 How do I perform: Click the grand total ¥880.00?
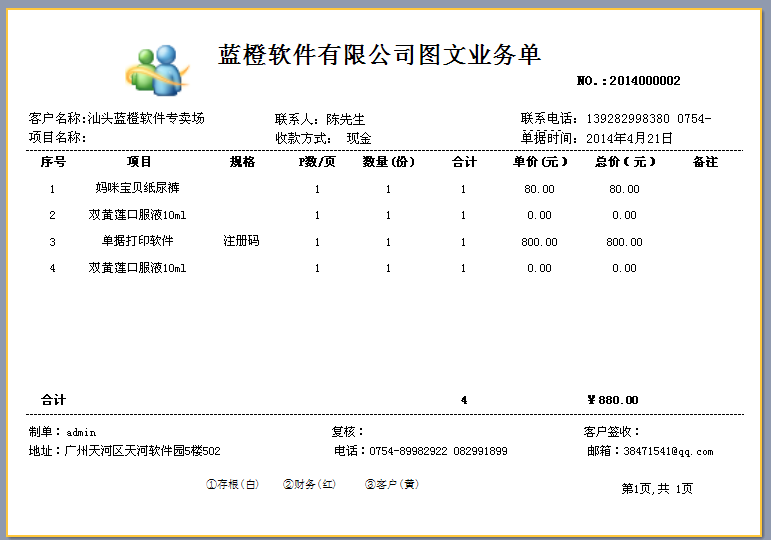pos(613,400)
